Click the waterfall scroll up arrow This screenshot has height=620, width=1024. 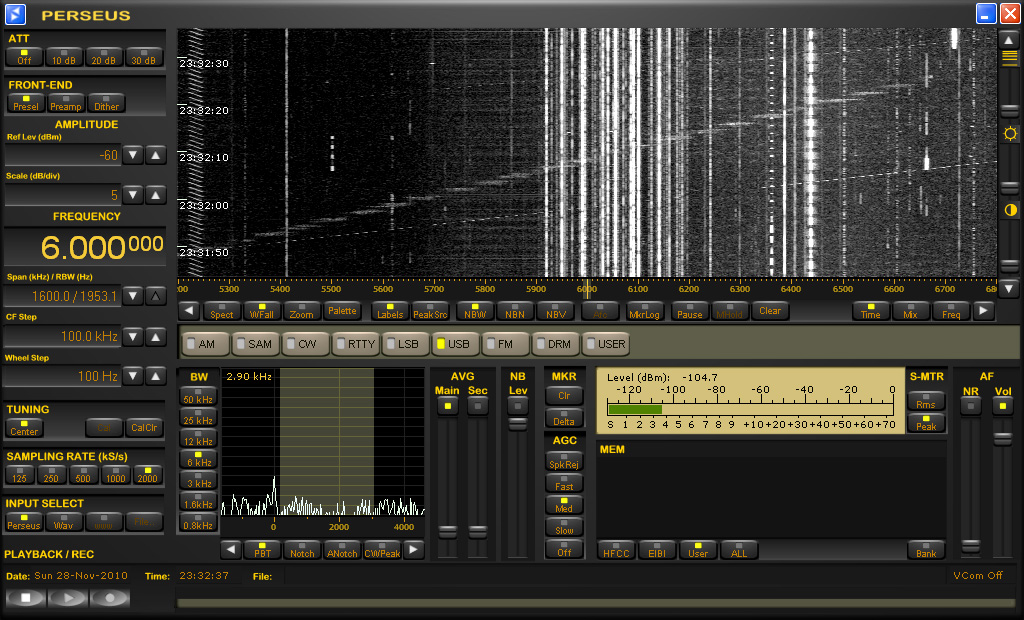(1009, 40)
